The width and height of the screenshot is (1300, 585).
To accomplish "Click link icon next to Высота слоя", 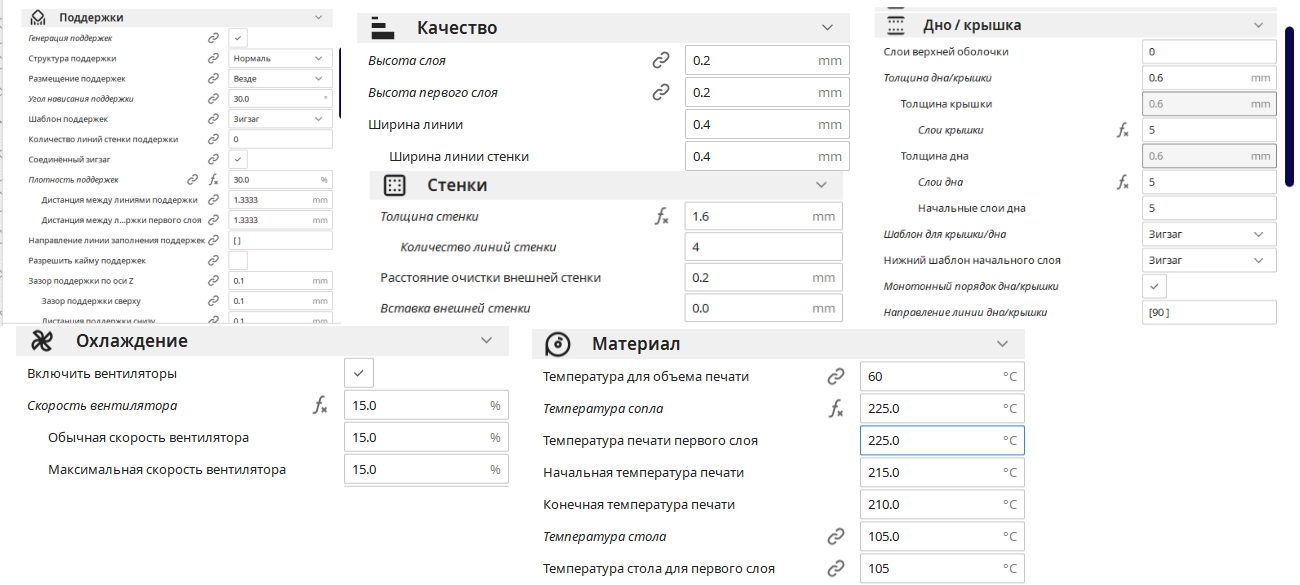I will tap(660, 61).
